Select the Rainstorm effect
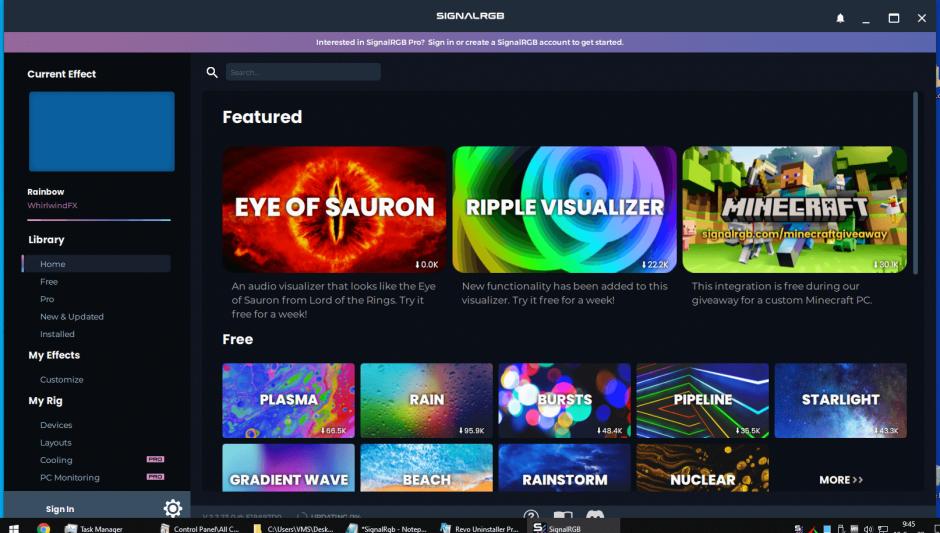This screenshot has height=533, width=940. (564, 468)
